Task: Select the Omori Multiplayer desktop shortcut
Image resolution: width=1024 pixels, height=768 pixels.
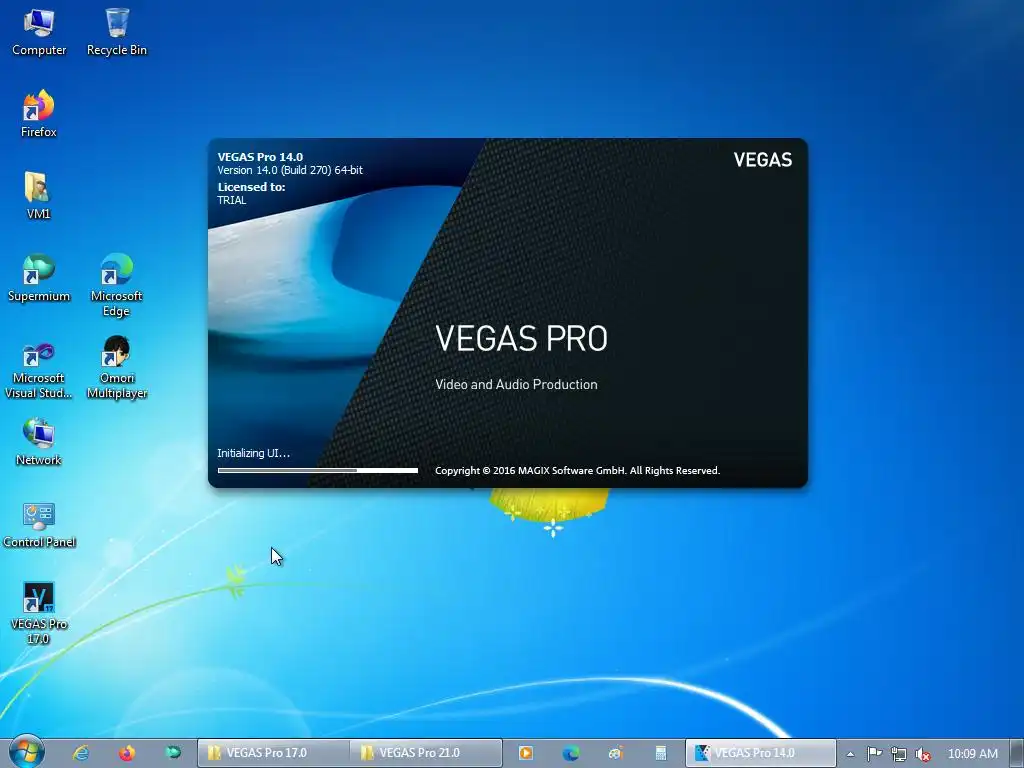Action: click(117, 368)
